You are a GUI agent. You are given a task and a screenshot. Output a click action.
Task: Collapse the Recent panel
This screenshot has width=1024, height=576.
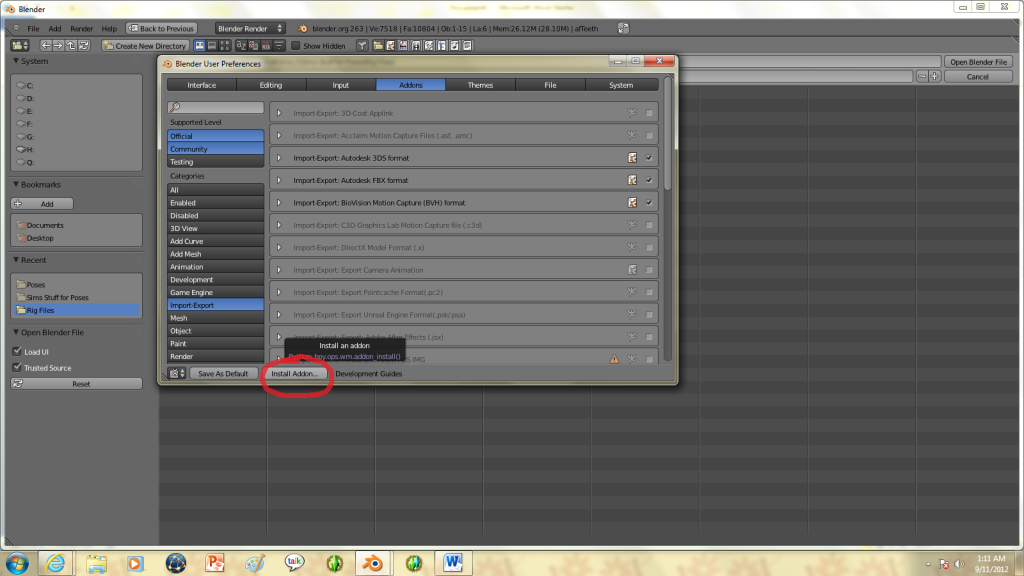pos(16,259)
